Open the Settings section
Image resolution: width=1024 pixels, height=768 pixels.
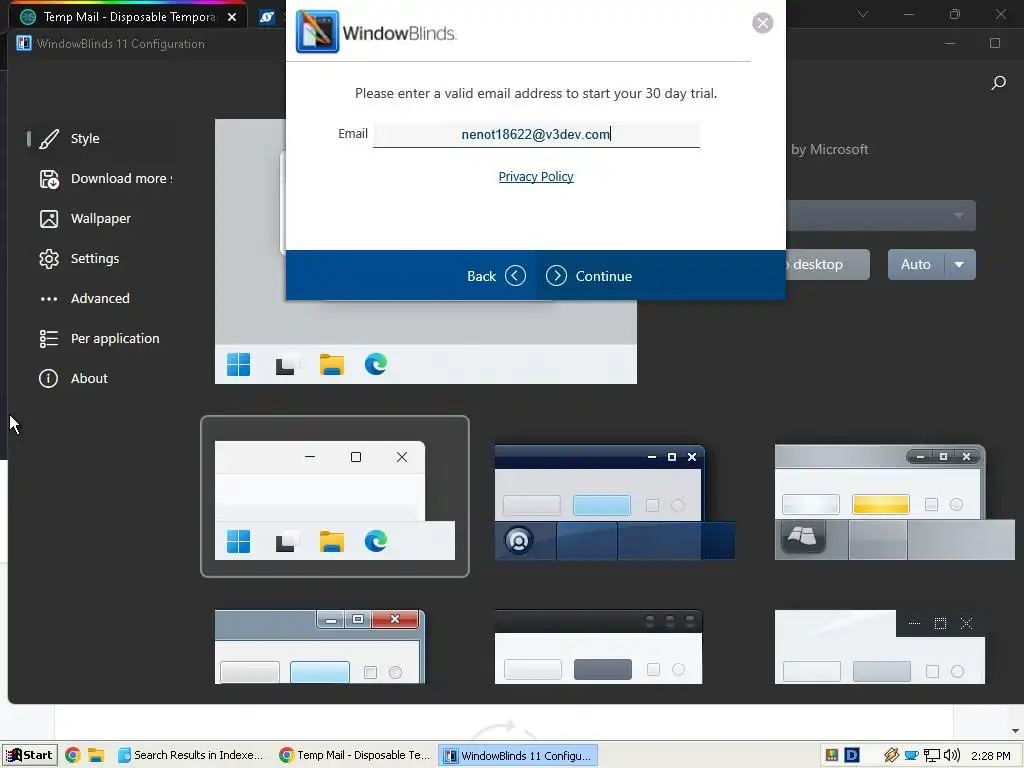pos(101,259)
